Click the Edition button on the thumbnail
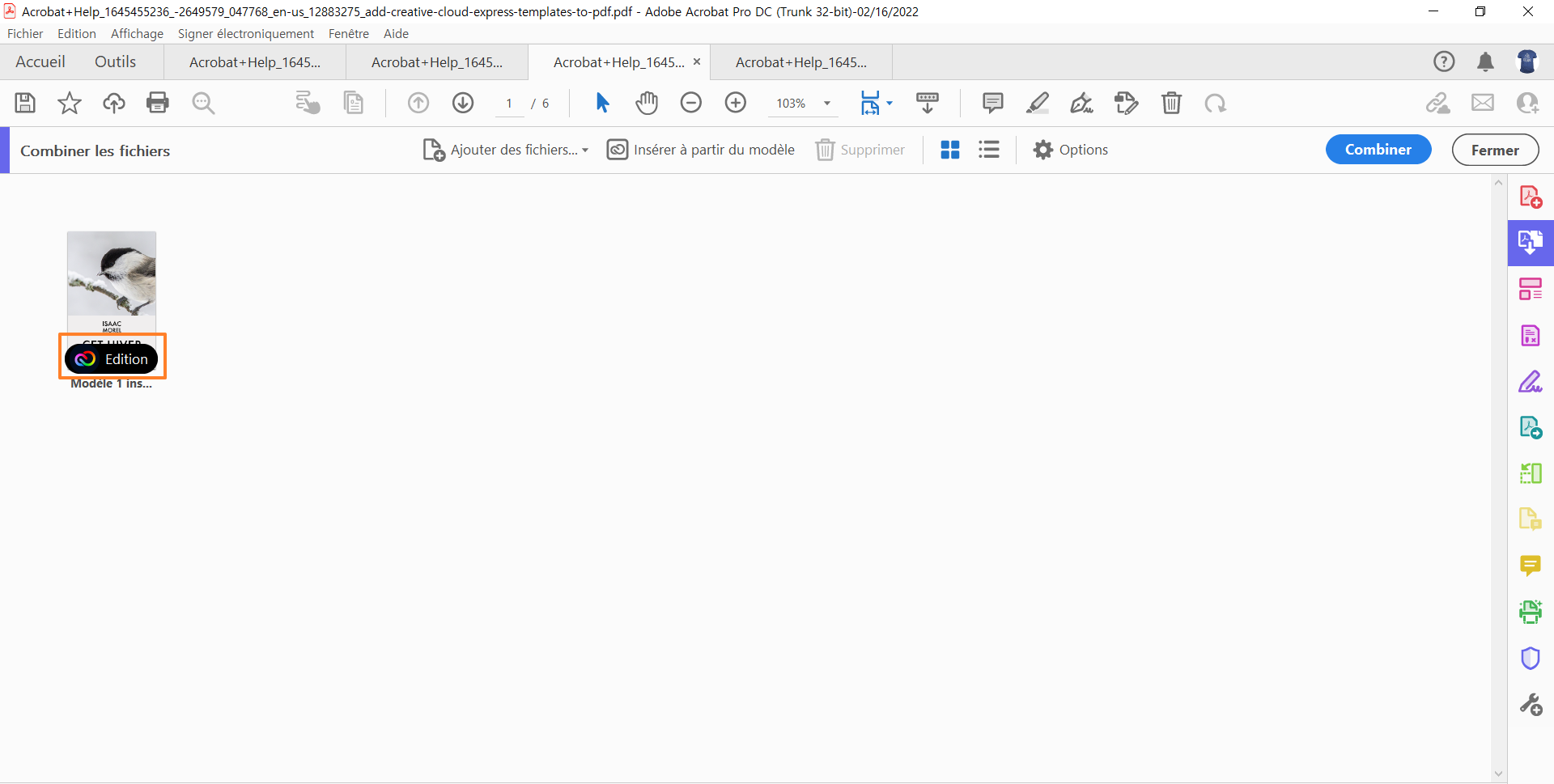1554x784 pixels. click(x=112, y=358)
